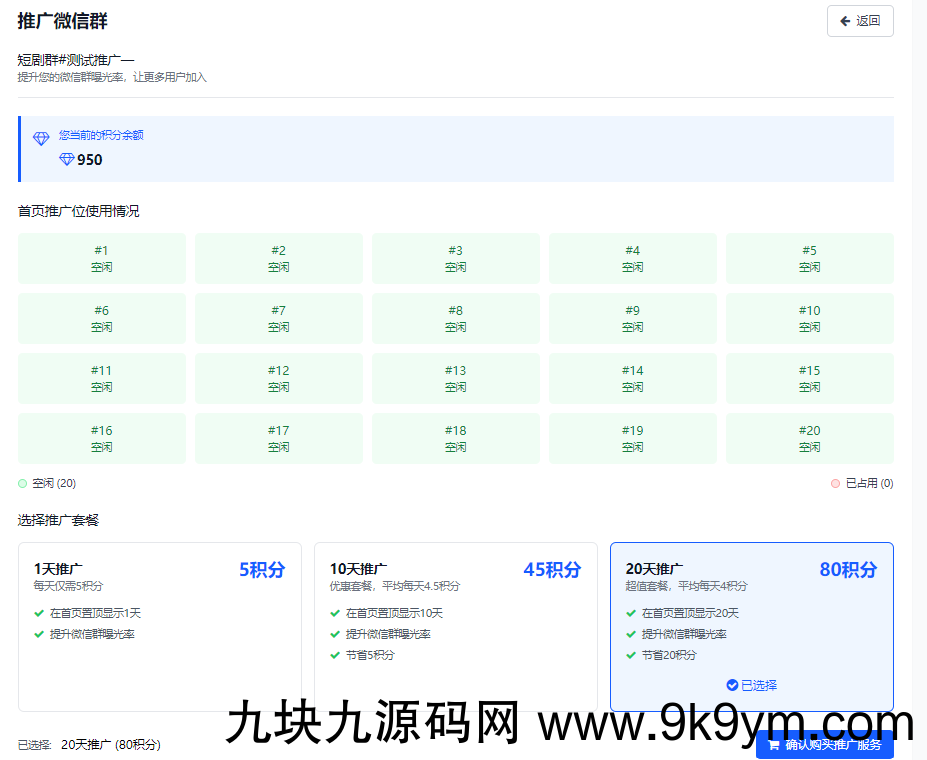Click checkmark next to 节省5积分
Viewport: 927px width, 760px height.
click(335, 655)
